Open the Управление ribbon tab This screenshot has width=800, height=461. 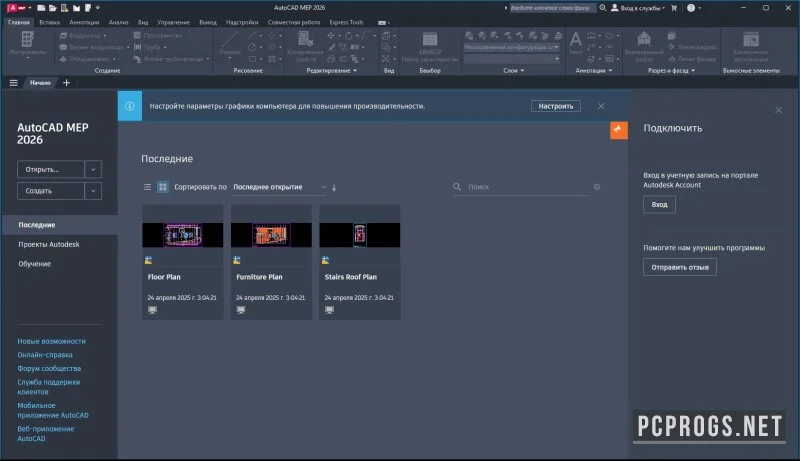(173, 22)
